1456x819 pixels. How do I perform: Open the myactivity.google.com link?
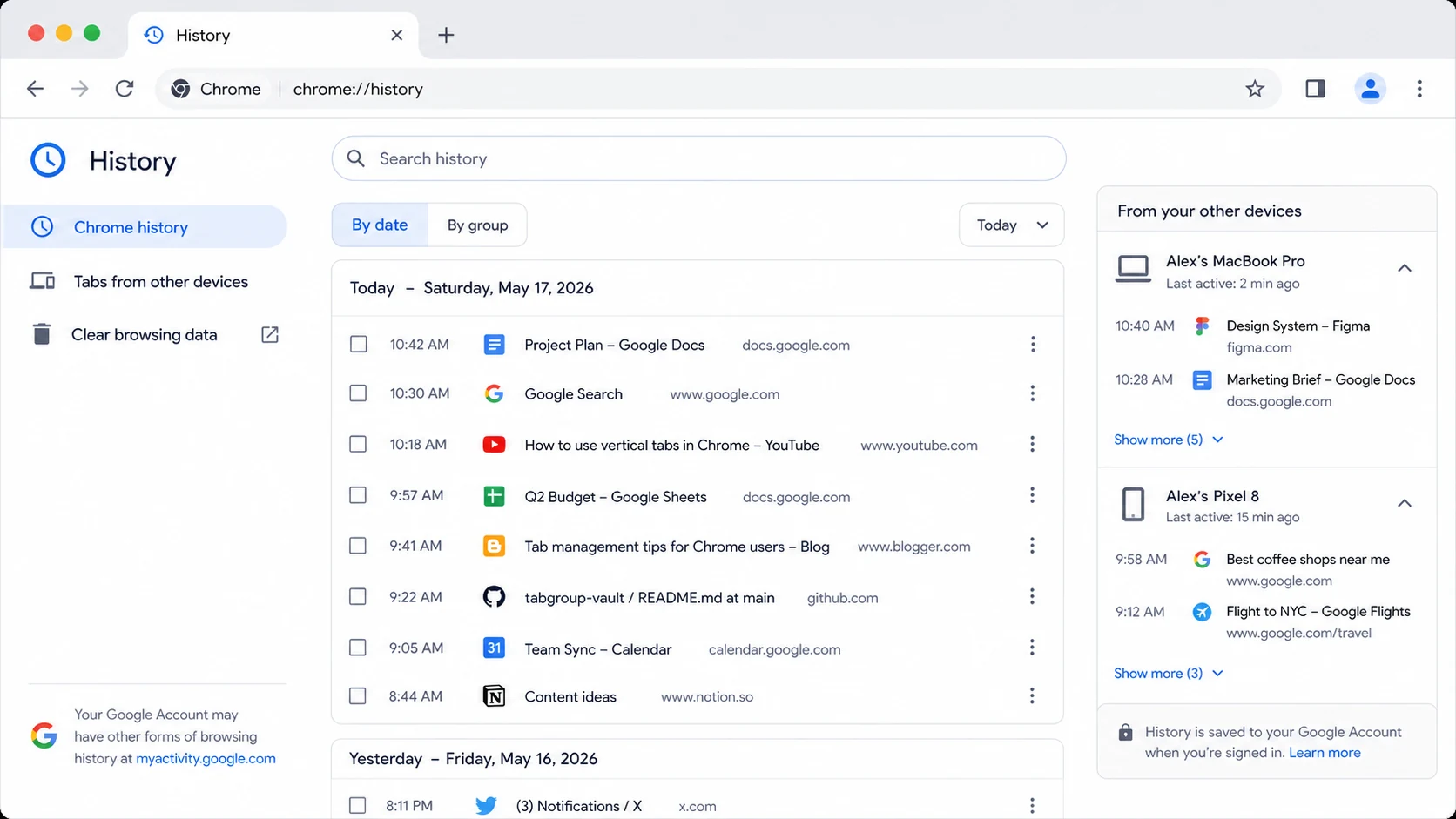click(x=206, y=758)
